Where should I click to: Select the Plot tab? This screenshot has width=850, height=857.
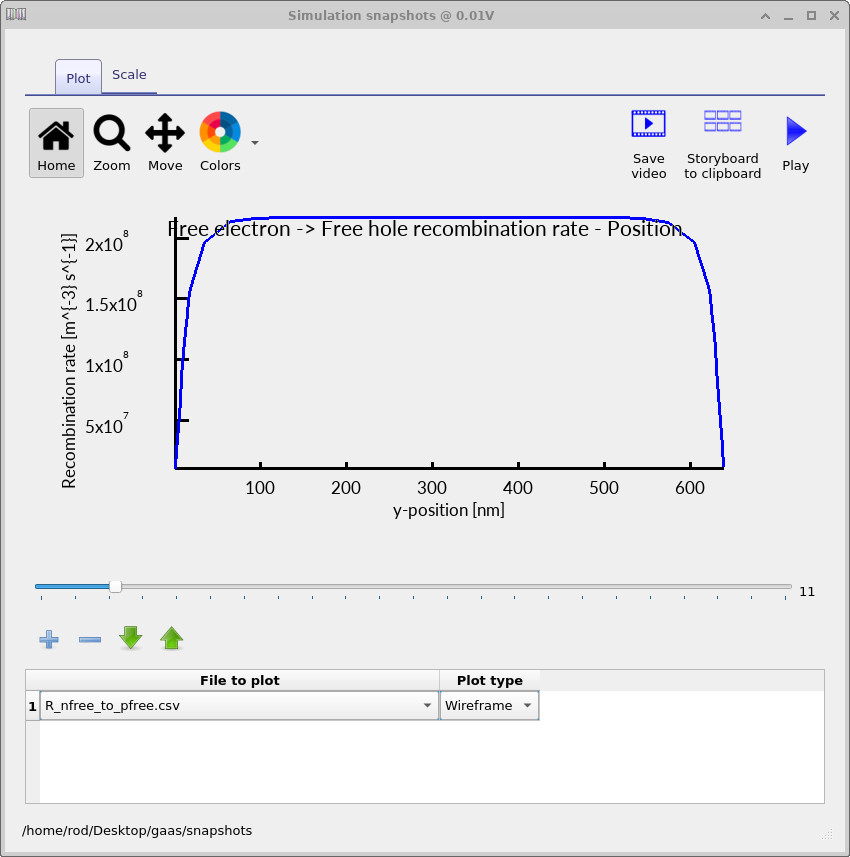point(77,76)
